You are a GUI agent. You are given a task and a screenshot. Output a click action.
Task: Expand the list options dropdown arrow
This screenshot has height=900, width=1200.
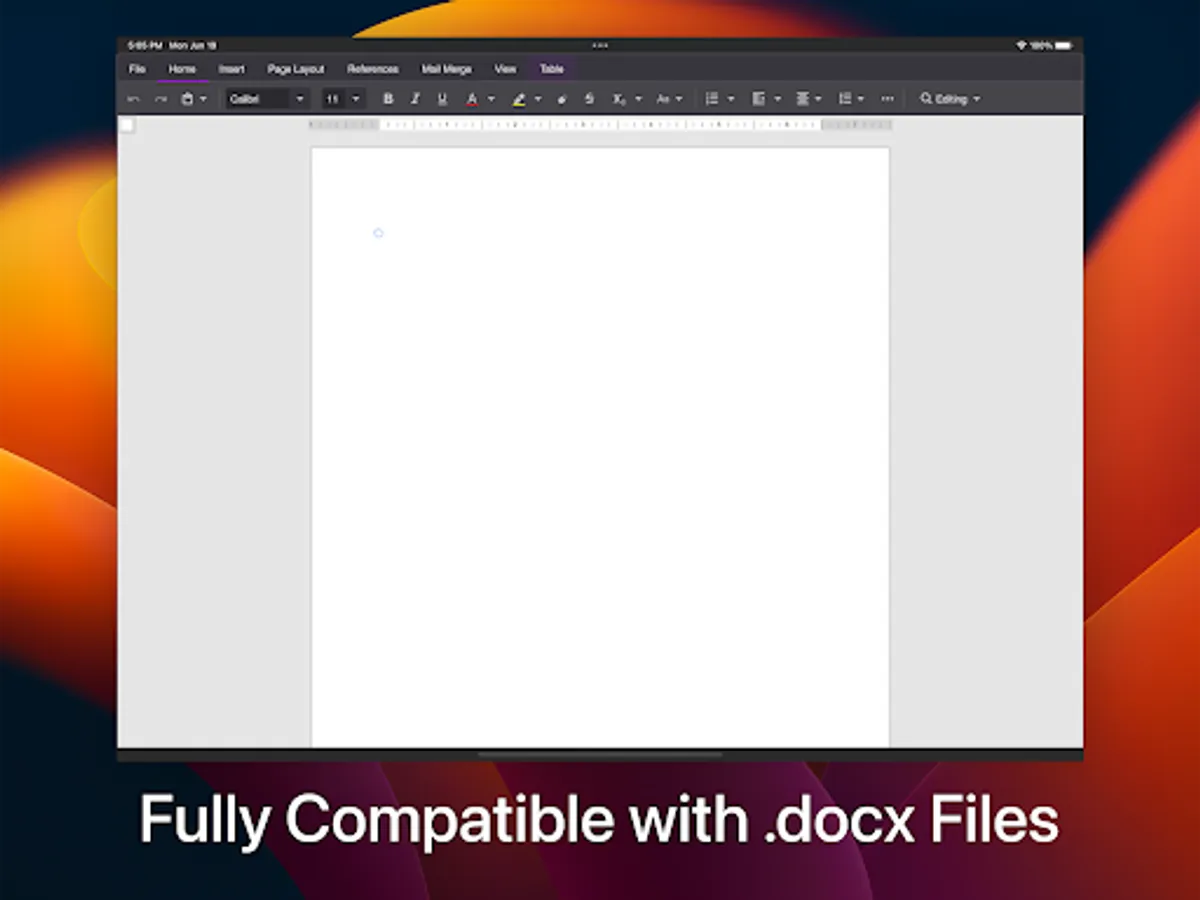731,99
